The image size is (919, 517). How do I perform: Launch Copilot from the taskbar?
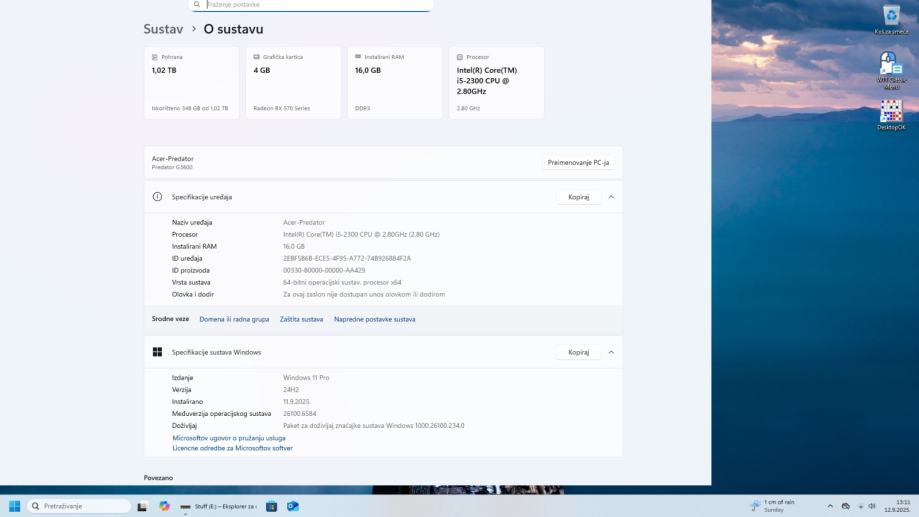164,506
